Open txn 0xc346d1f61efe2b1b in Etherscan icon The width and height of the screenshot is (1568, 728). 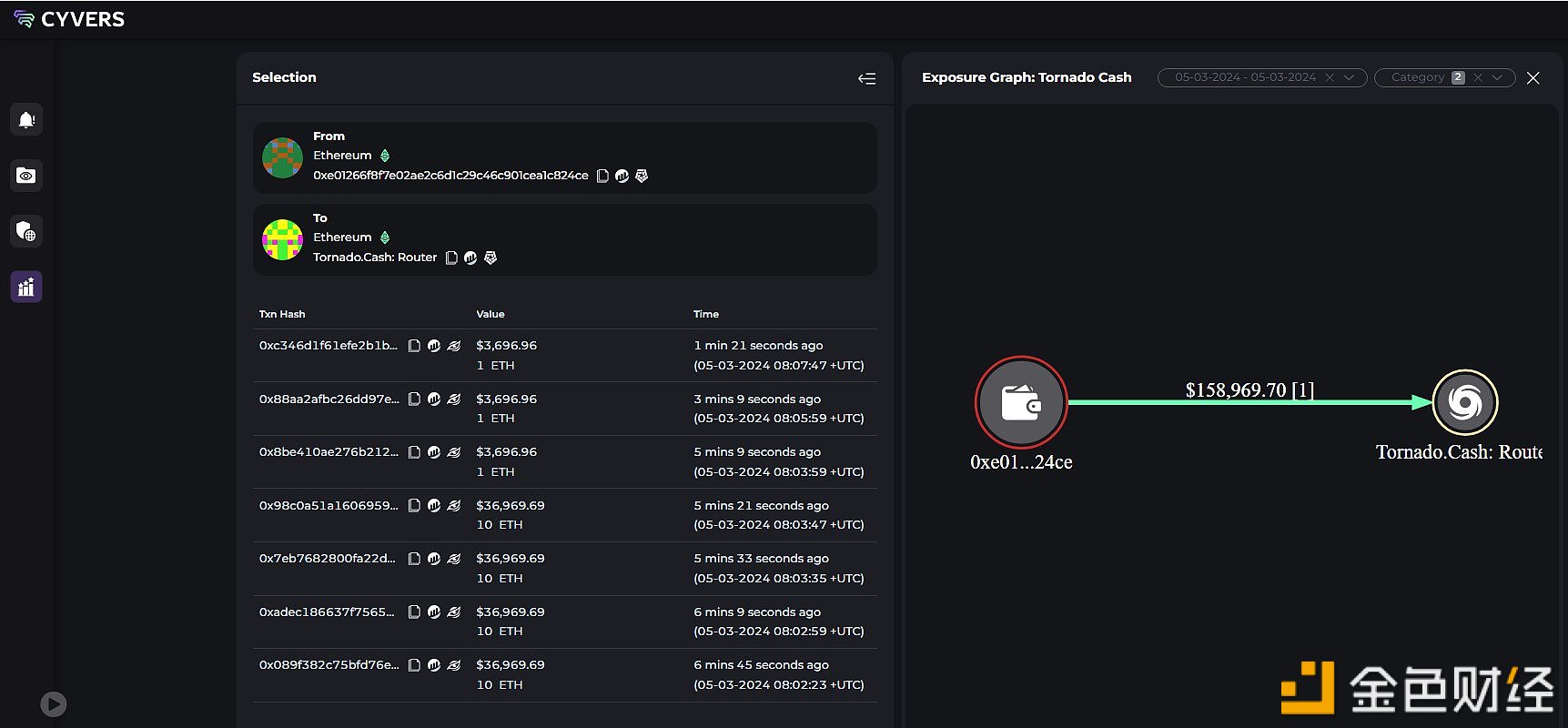coord(434,346)
